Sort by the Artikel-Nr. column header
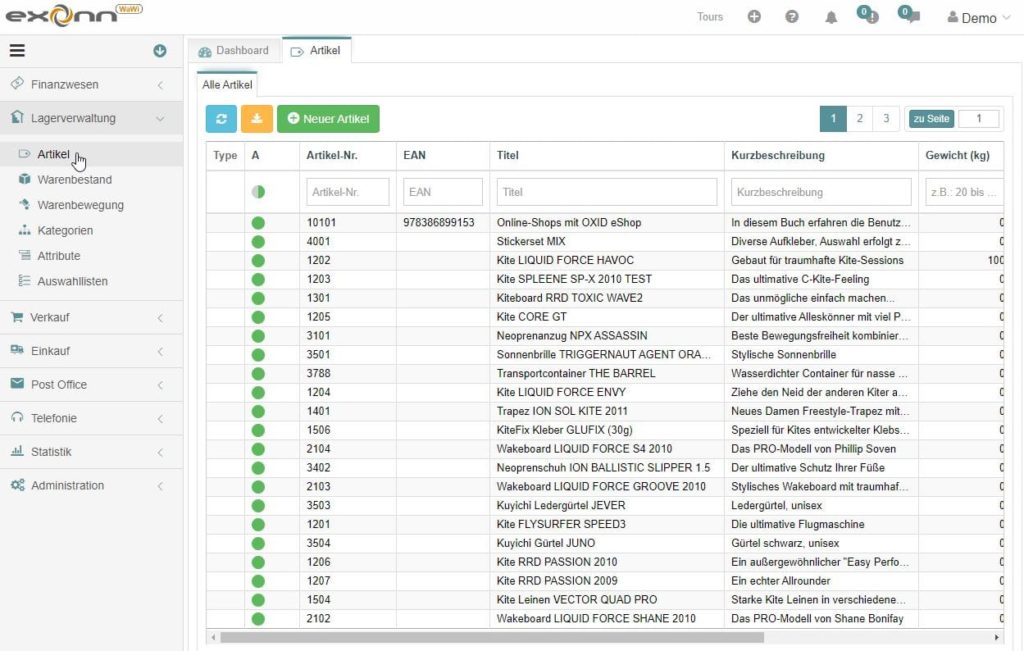 [332, 155]
